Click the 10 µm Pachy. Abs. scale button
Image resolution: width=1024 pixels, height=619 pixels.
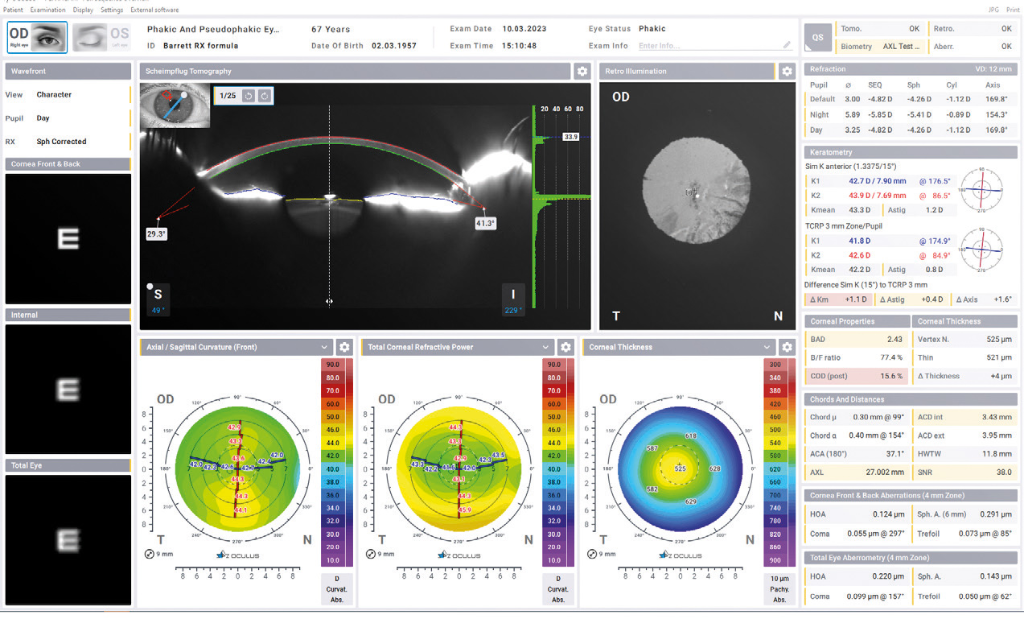pyautogui.click(x=779, y=589)
